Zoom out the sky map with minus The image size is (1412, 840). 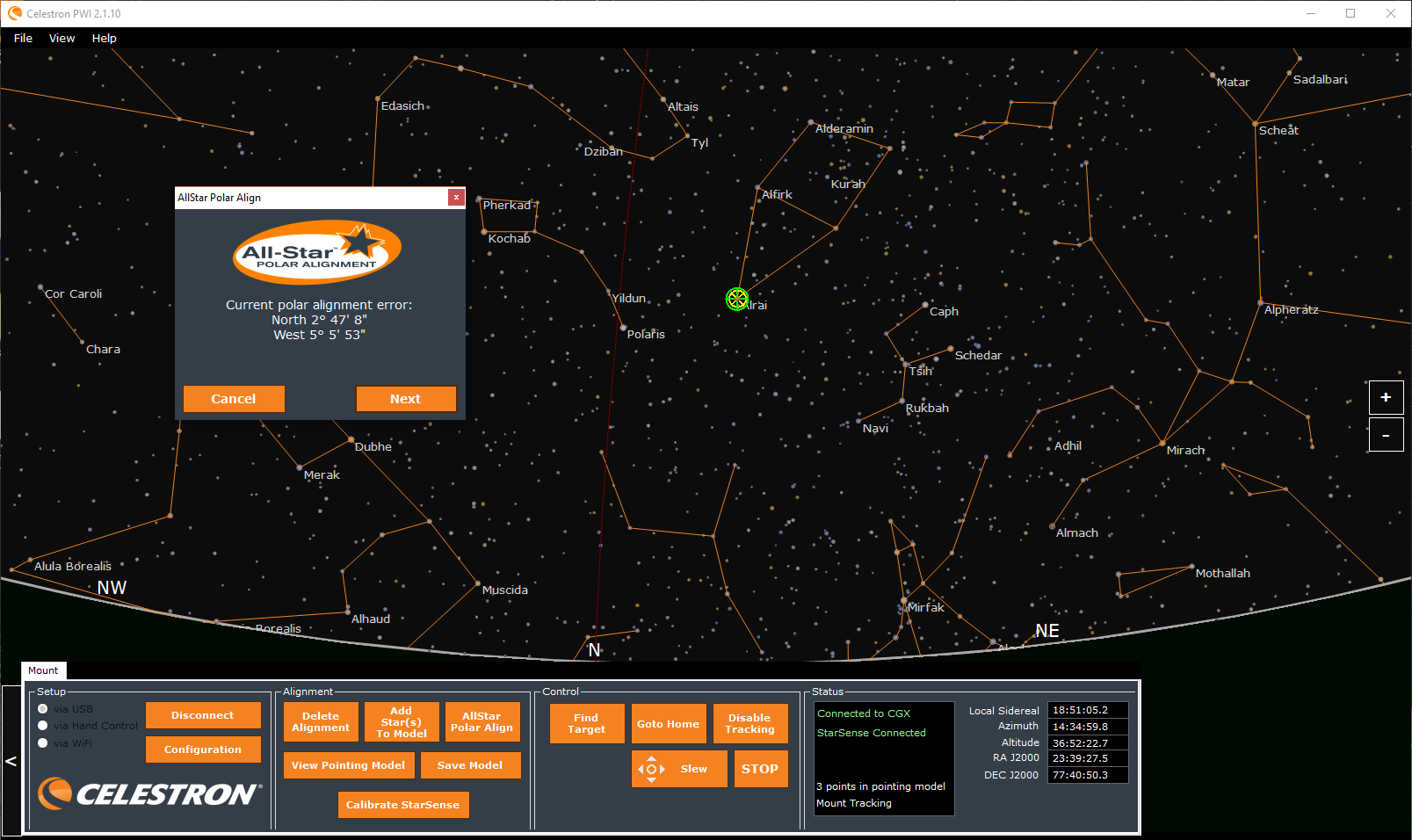(1385, 435)
